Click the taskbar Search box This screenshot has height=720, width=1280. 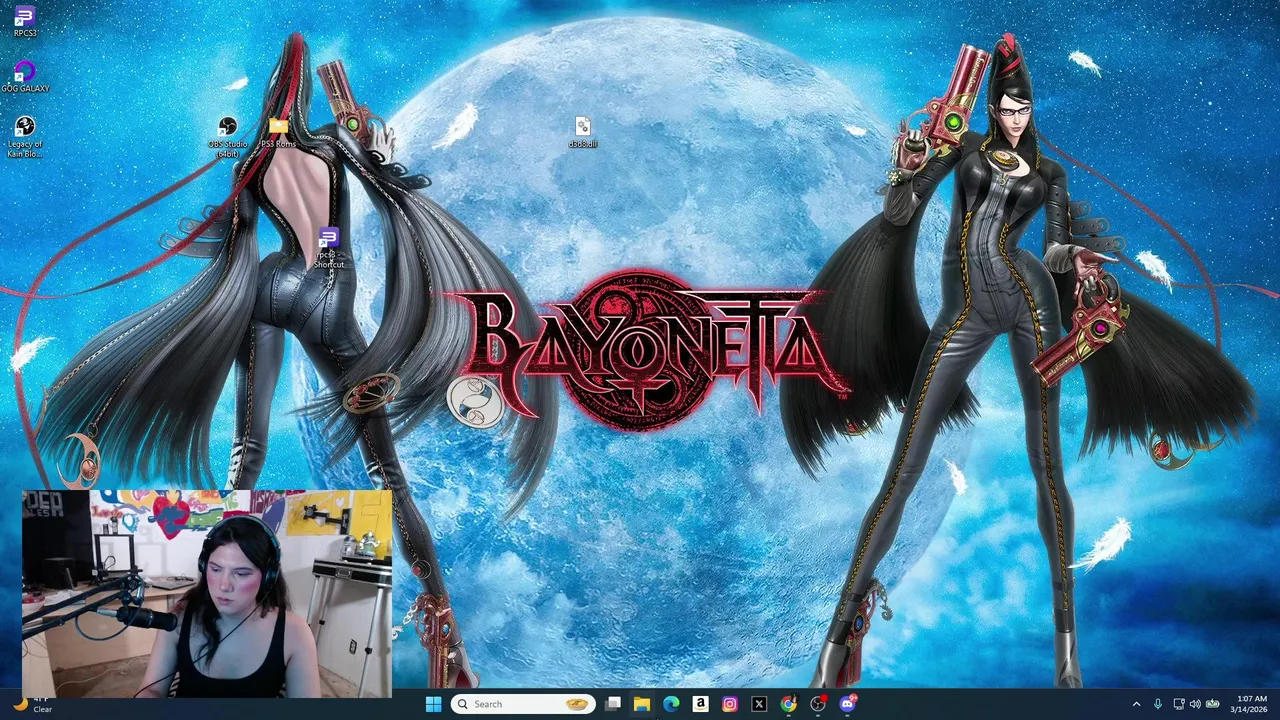click(522, 704)
